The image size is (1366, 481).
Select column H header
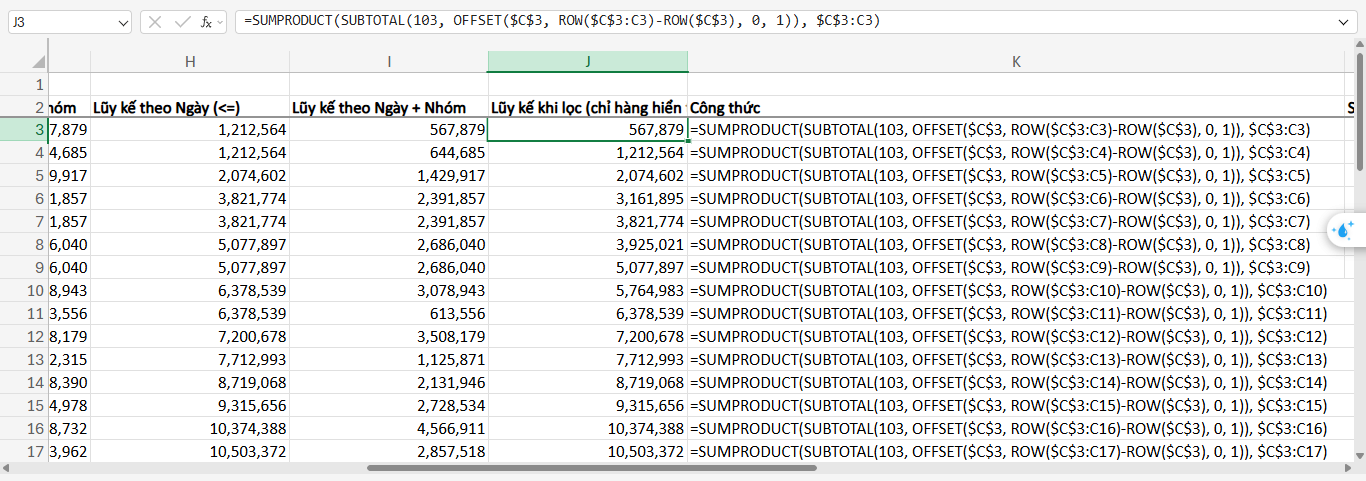[190, 61]
